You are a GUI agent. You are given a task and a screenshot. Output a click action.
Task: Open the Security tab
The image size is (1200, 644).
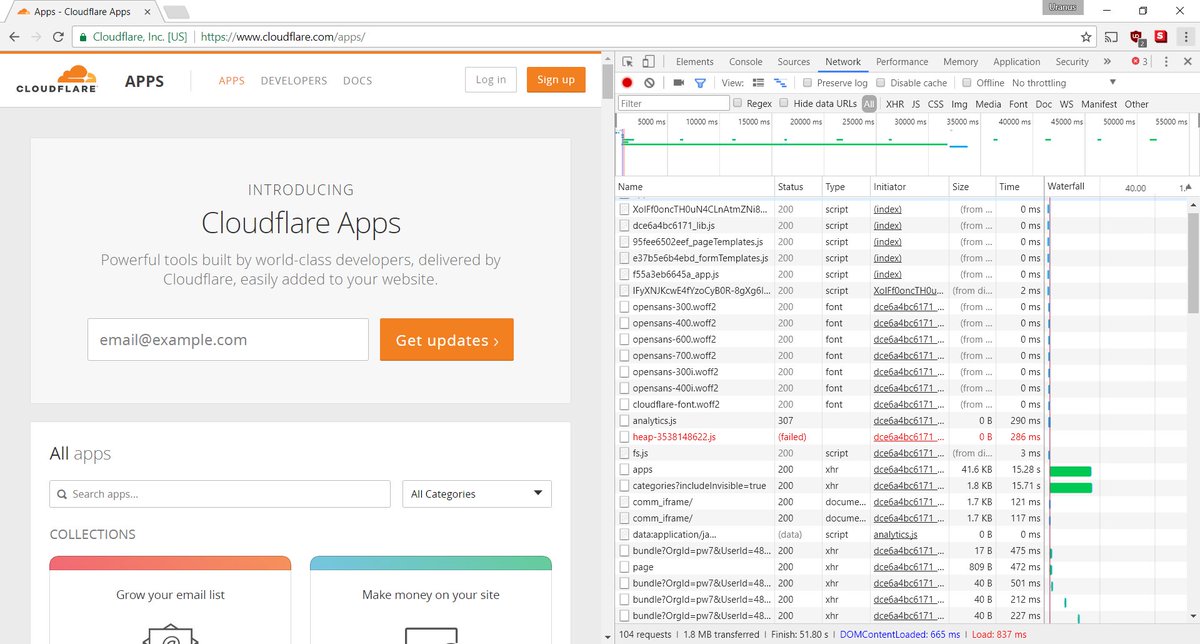click(1072, 62)
